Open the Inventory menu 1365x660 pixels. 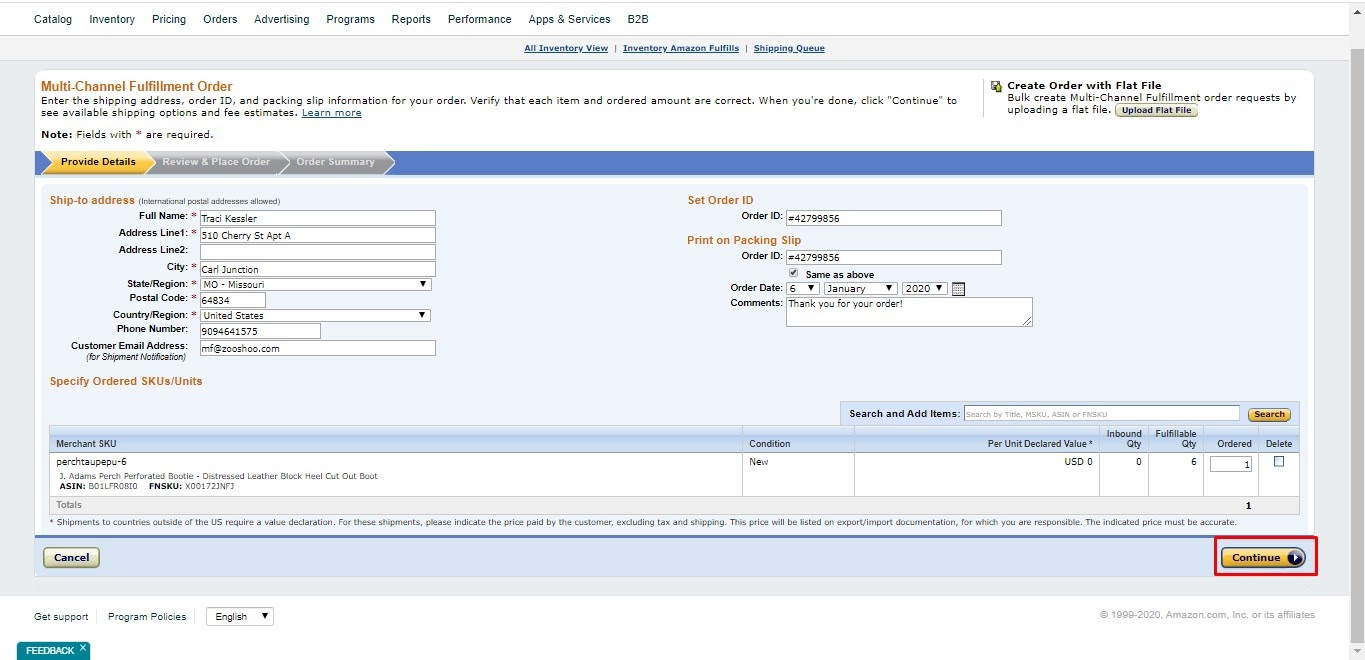[112, 19]
